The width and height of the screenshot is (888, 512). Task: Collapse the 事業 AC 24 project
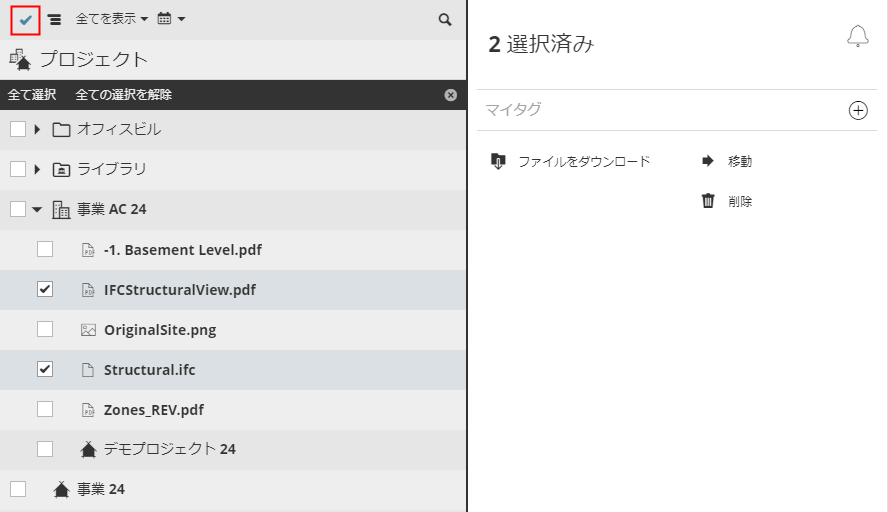coord(37,210)
